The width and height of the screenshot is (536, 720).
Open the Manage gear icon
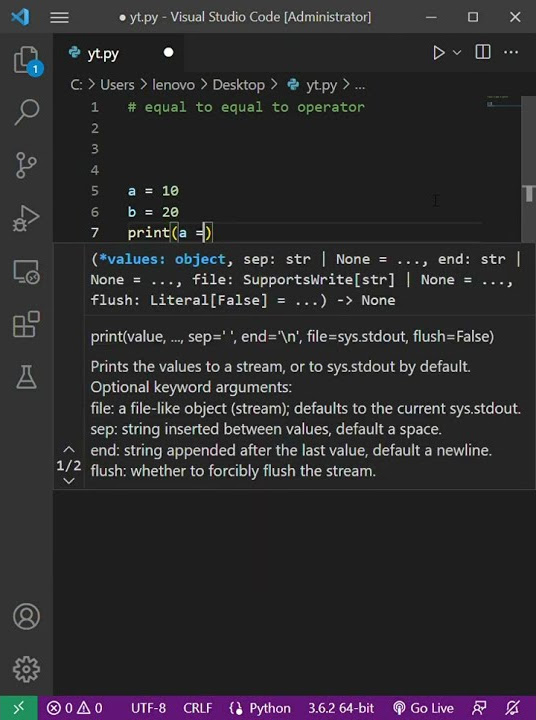click(26, 669)
